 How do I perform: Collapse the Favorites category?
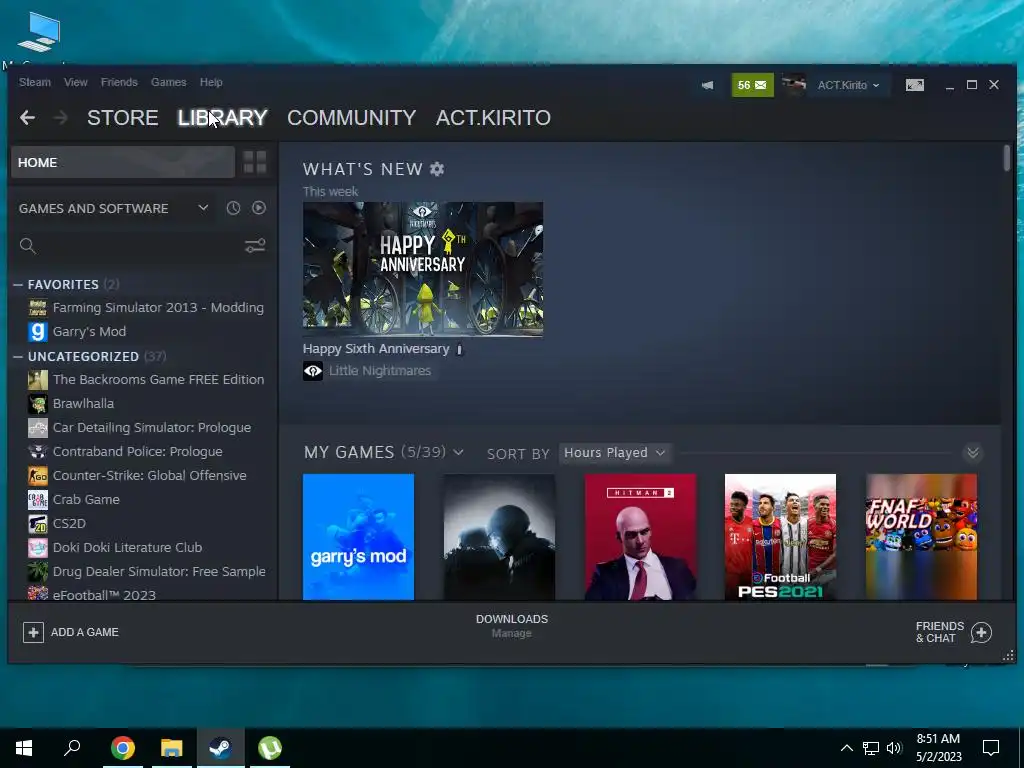(18, 285)
